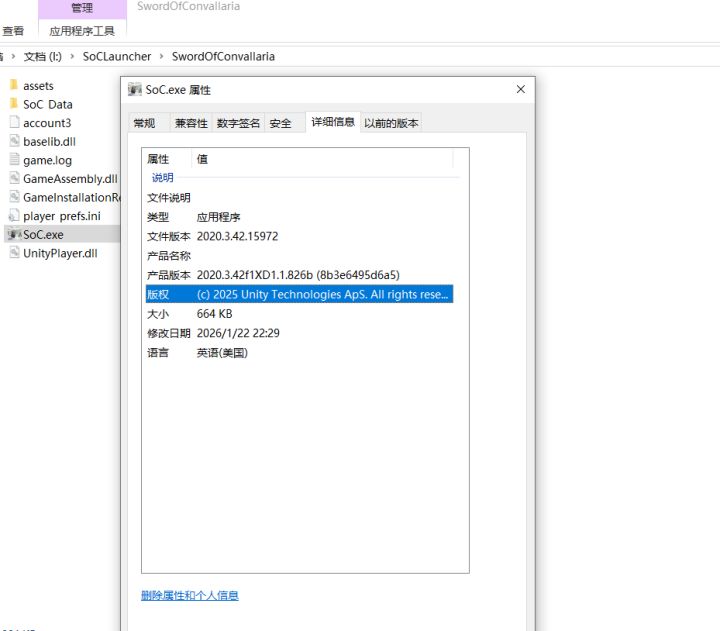
Task: Select the SoC_Data folder name
Action: (x=48, y=104)
